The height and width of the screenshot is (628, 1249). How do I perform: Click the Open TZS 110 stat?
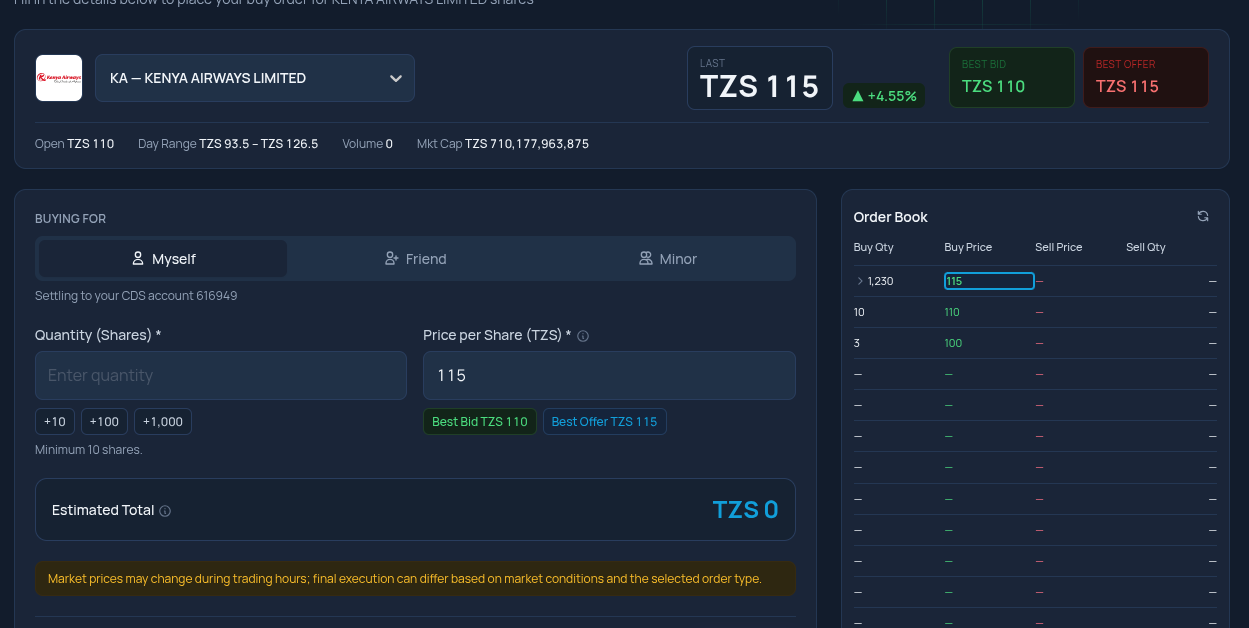point(75,144)
